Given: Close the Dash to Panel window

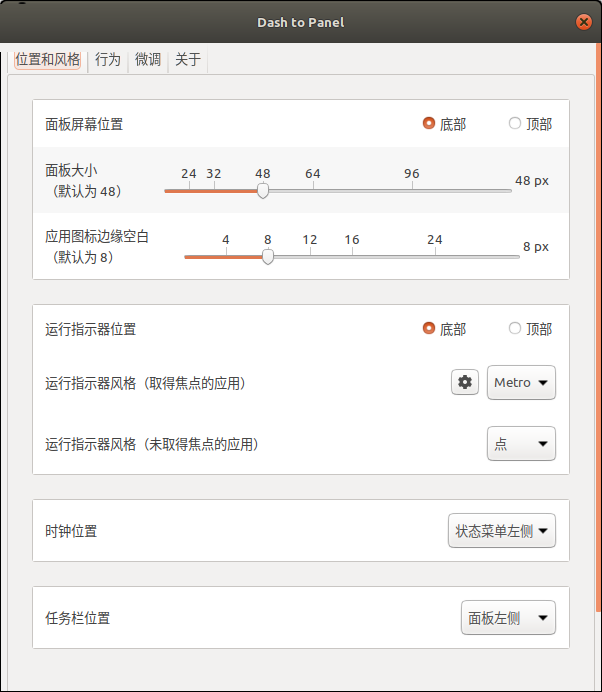Looking at the screenshot, I should click(584, 21).
